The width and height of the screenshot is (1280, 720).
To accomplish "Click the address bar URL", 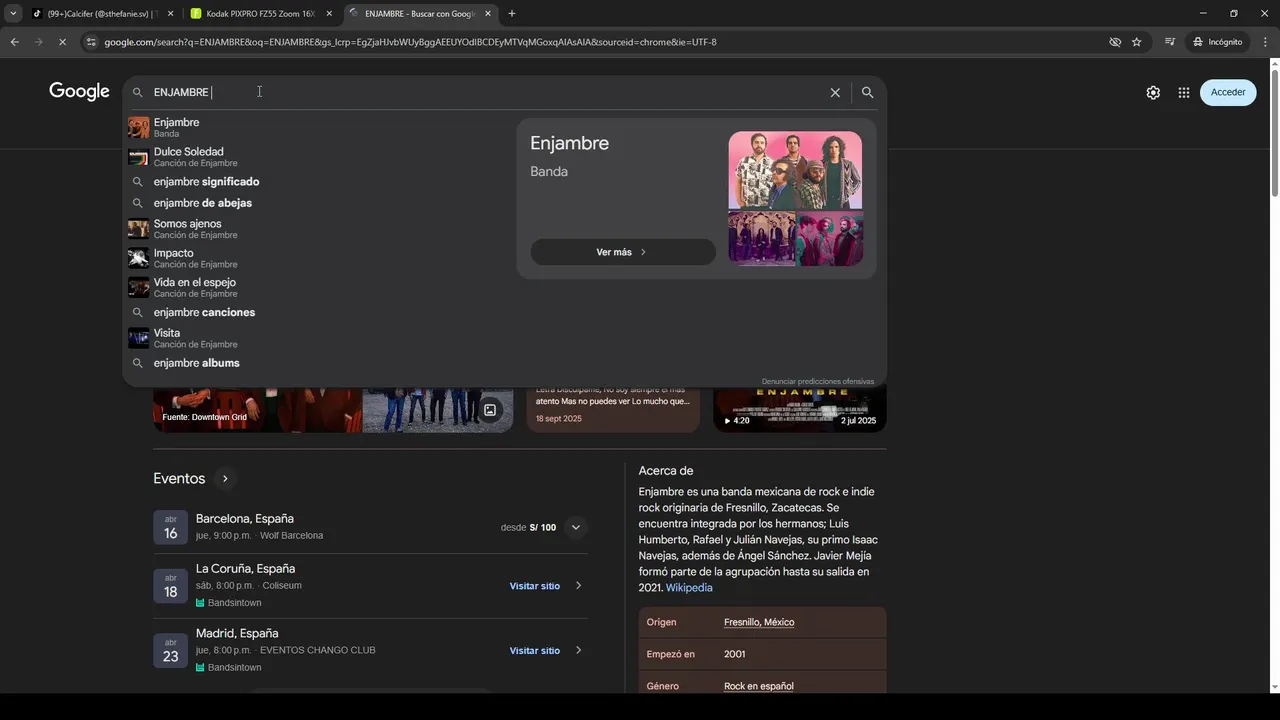I will click(x=410, y=42).
